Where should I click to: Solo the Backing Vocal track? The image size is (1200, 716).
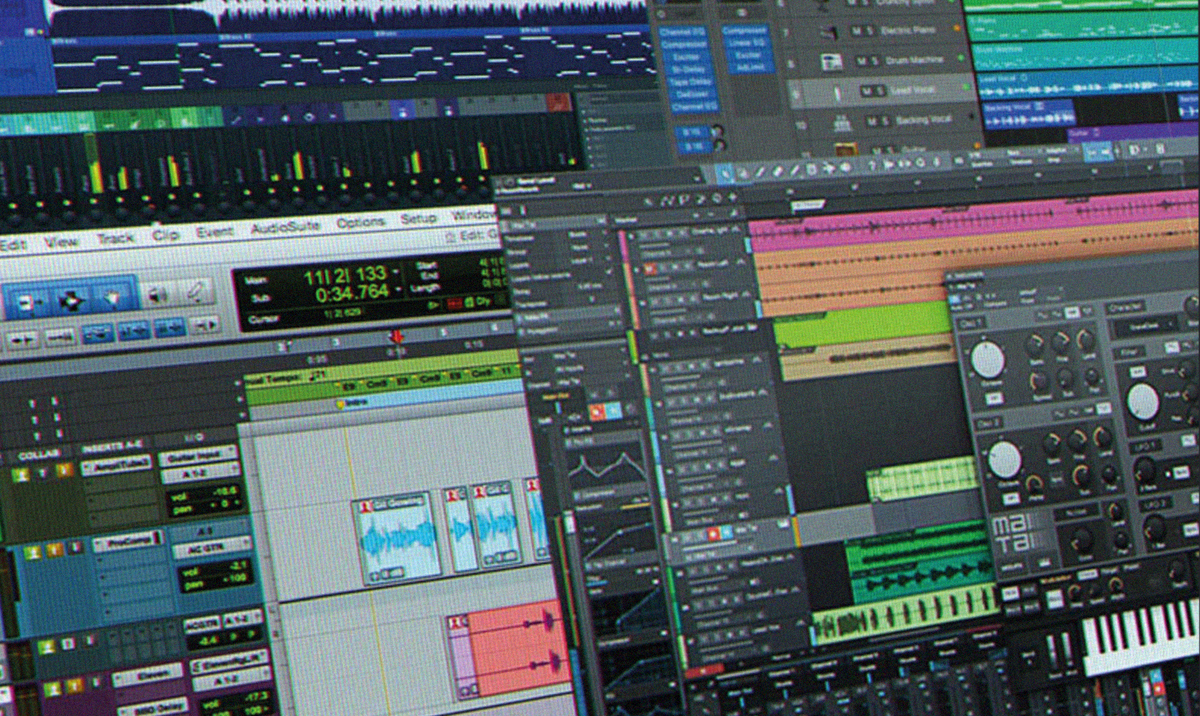(x=886, y=121)
